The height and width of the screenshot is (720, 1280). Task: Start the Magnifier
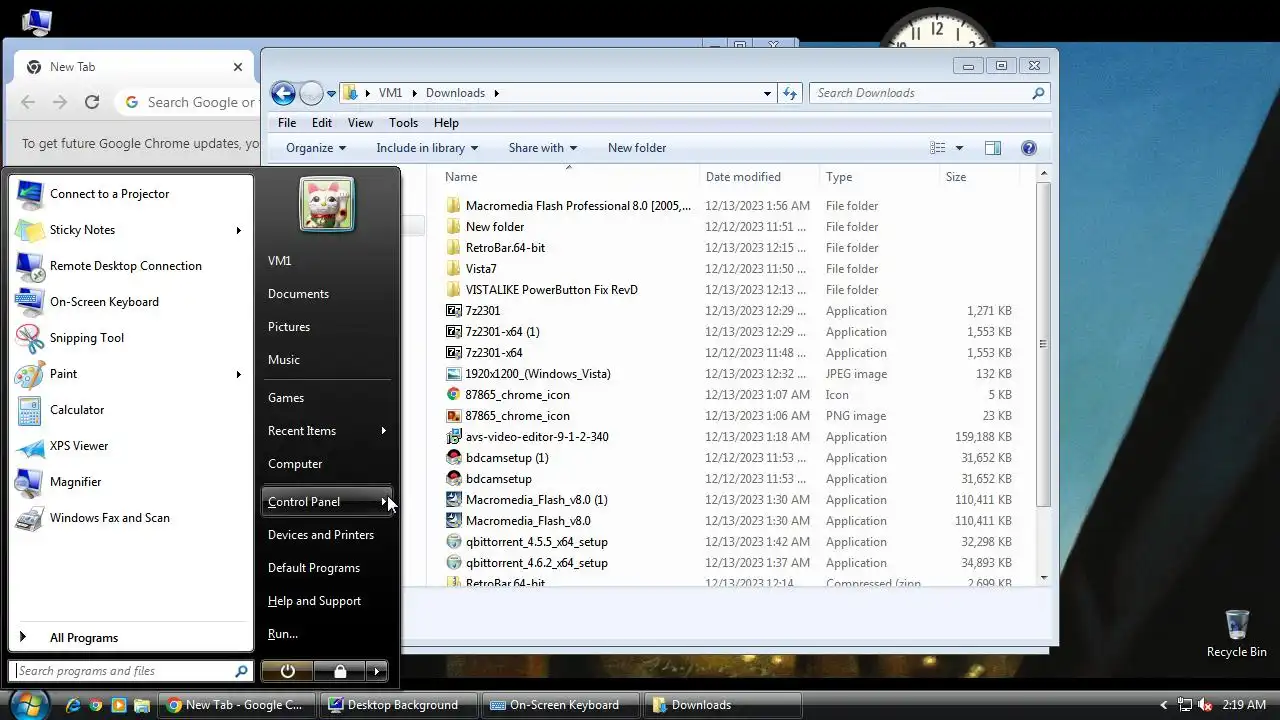point(130,482)
